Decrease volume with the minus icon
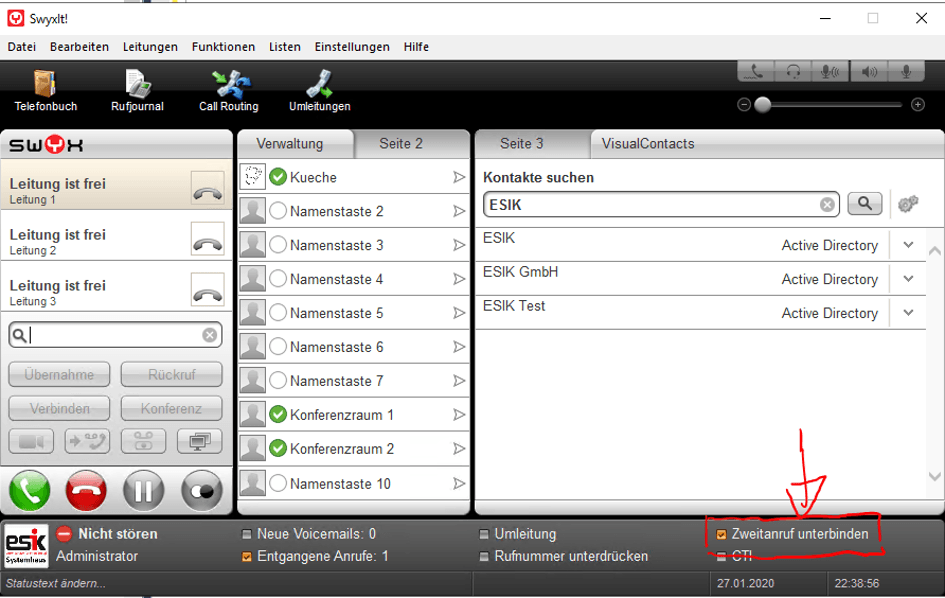Screen dimensions: 945x598 click(744, 105)
